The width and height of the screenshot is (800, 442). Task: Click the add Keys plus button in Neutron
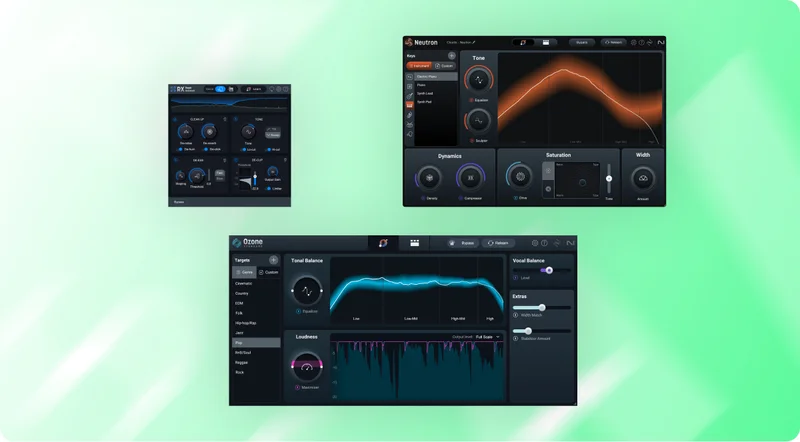[452, 56]
